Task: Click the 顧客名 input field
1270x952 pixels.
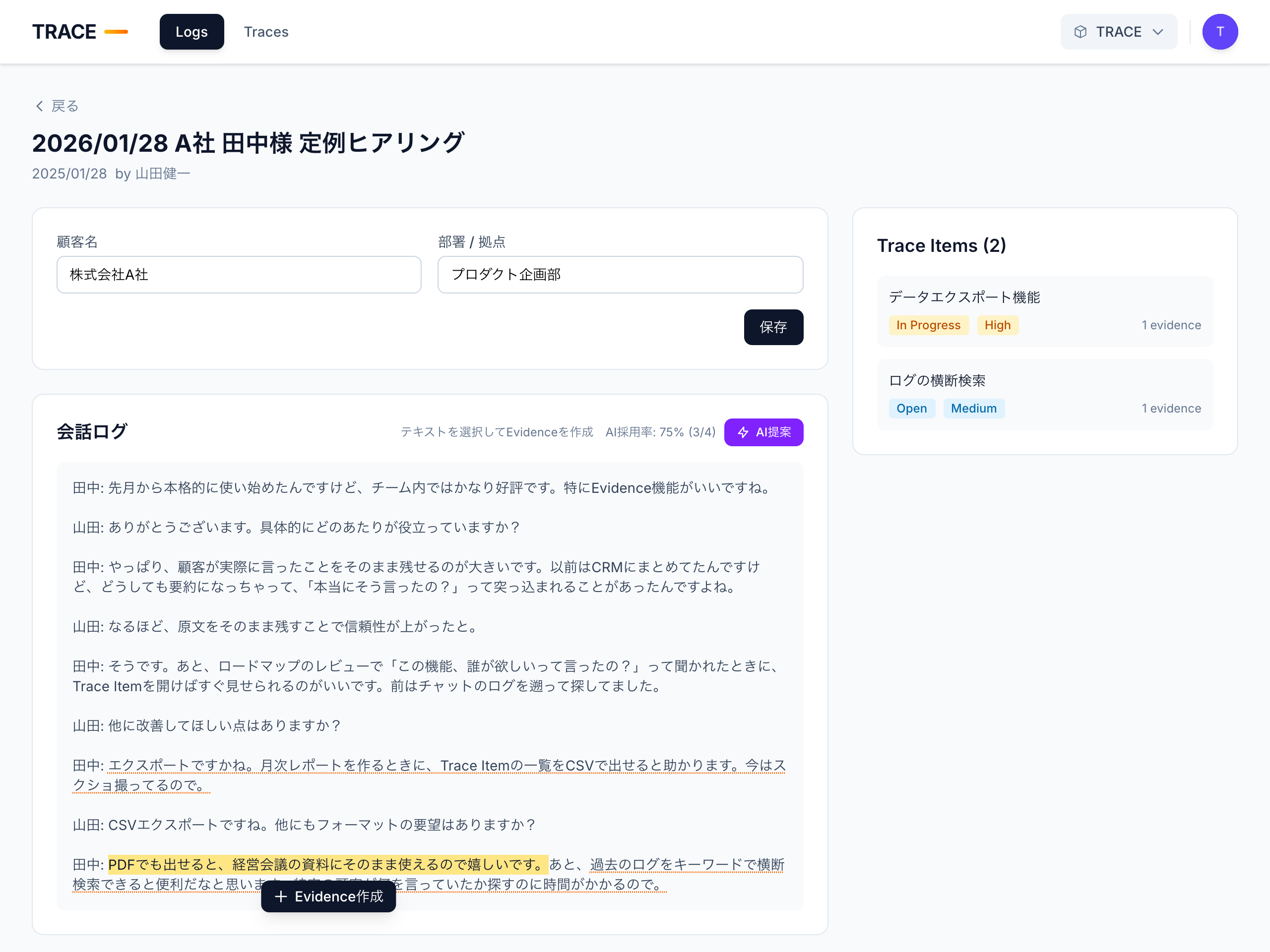Action: (239, 274)
